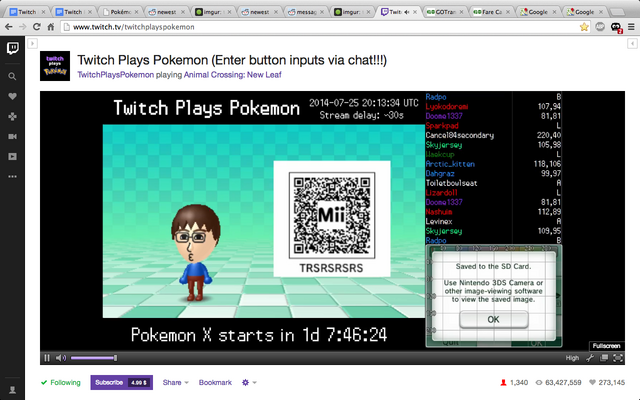Open the TwitchPlaysPokemon channel link
640x400 pixels.
[x=116, y=75]
